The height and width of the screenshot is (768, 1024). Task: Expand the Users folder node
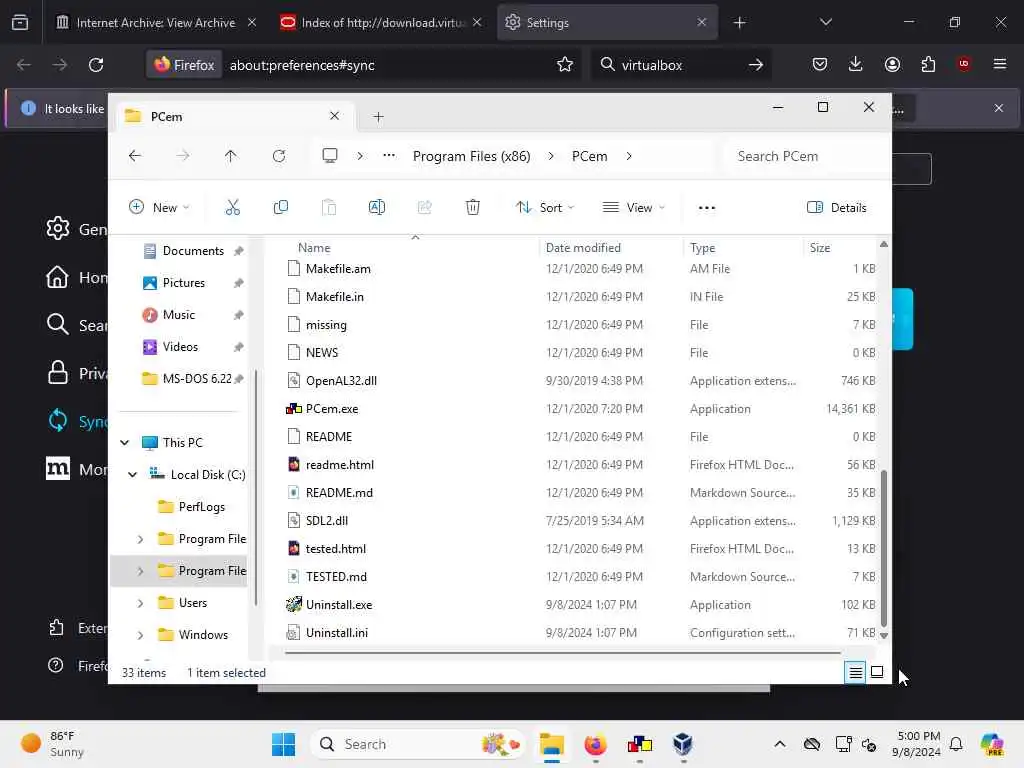pyautogui.click(x=140, y=603)
